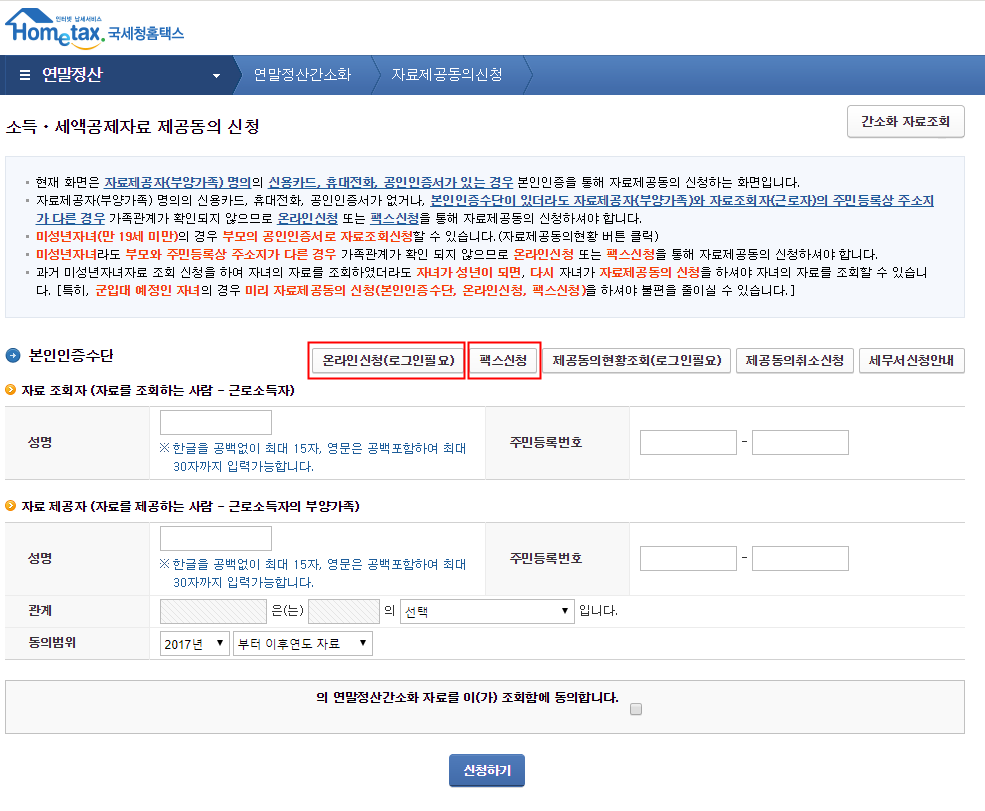The image size is (985, 811).
Task: Click the blue arrow icon beside 본인인증수단
Action: coord(12,355)
